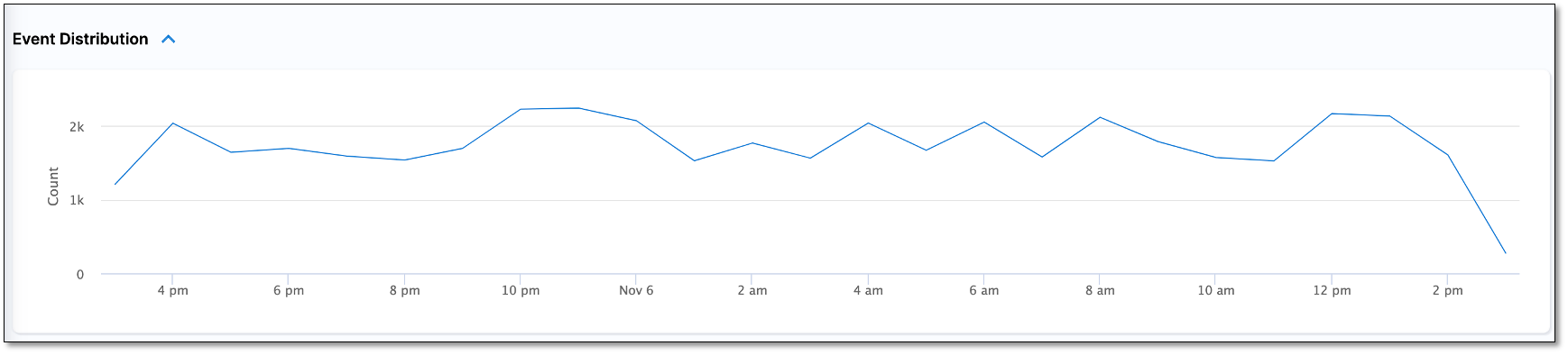Click the 2k y-axis gridline label

pos(77,127)
